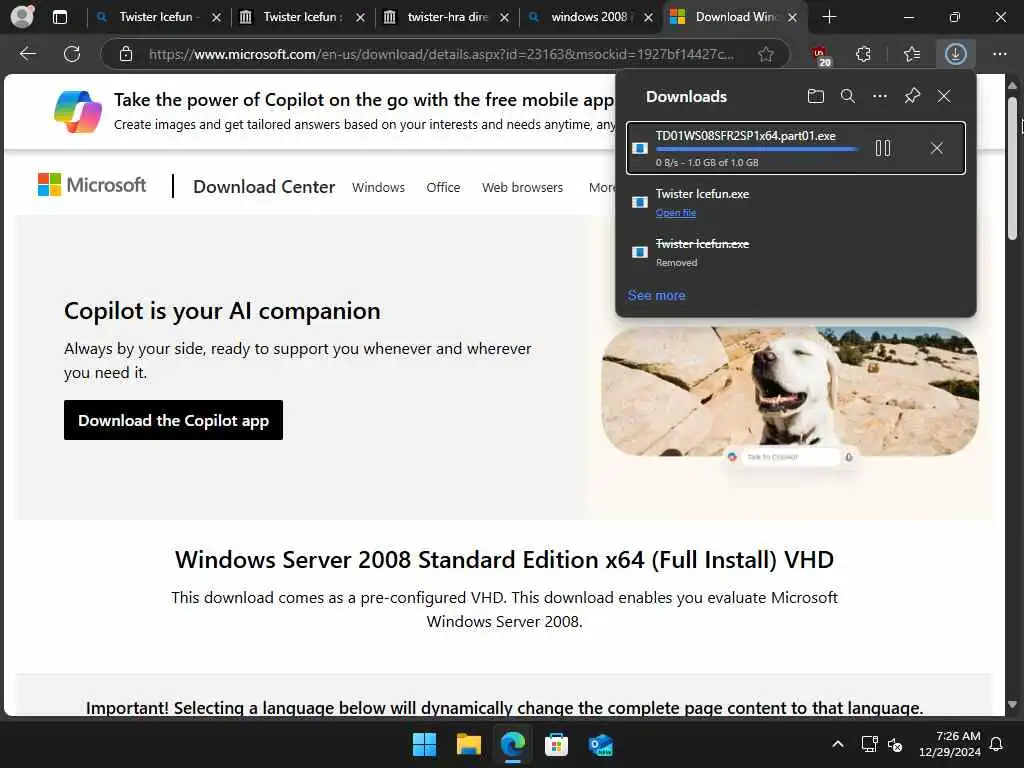Open more options in Downloads panel

click(x=880, y=97)
